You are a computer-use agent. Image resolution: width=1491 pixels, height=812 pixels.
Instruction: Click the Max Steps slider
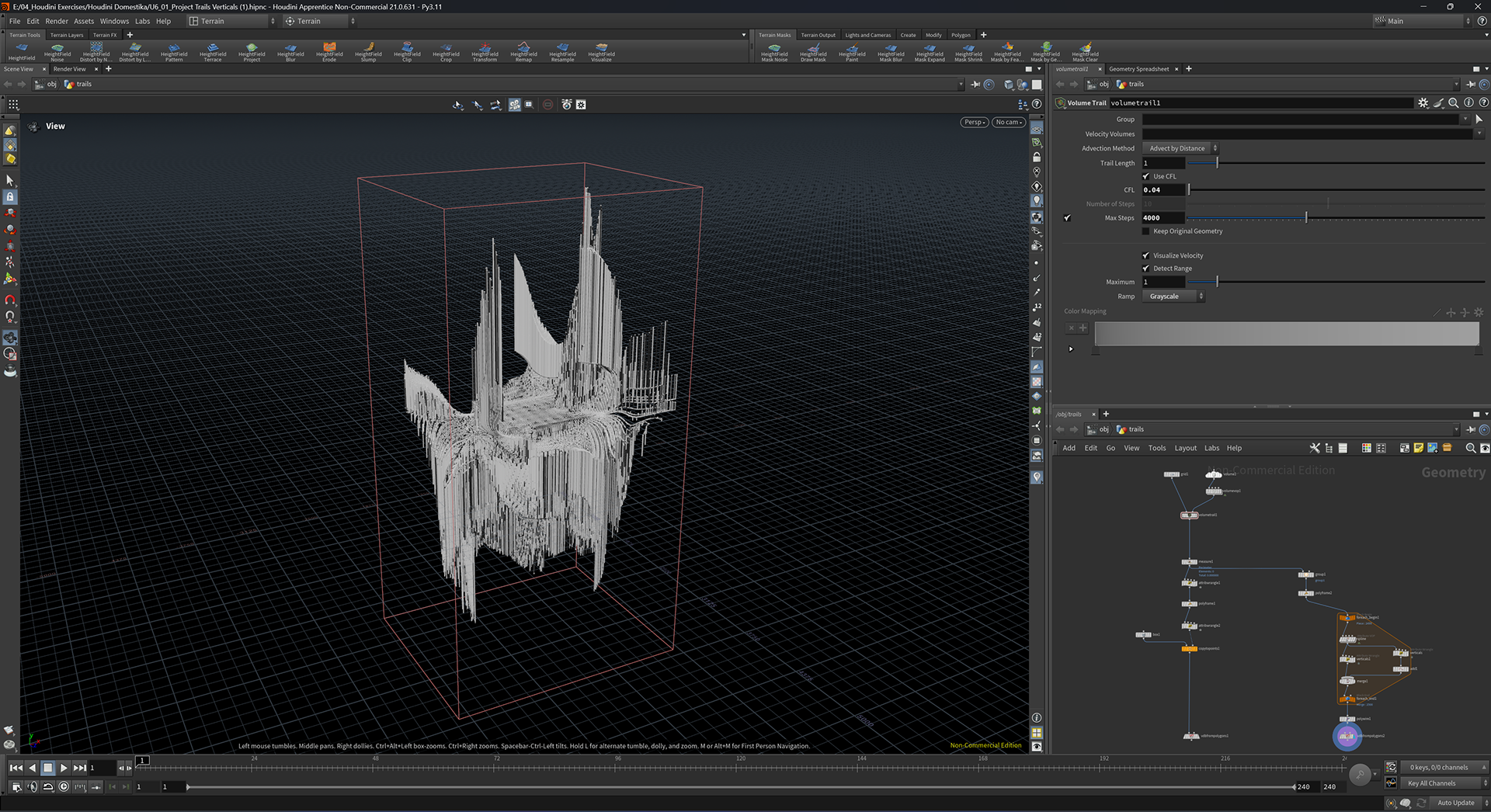coord(1336,218)
